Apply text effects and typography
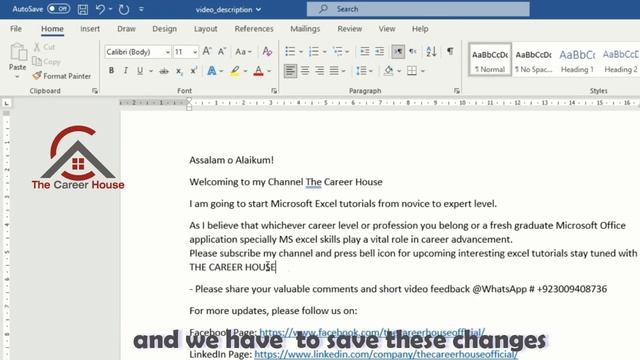The width and height of the screenshot is (640, 360). pos(211,71)
